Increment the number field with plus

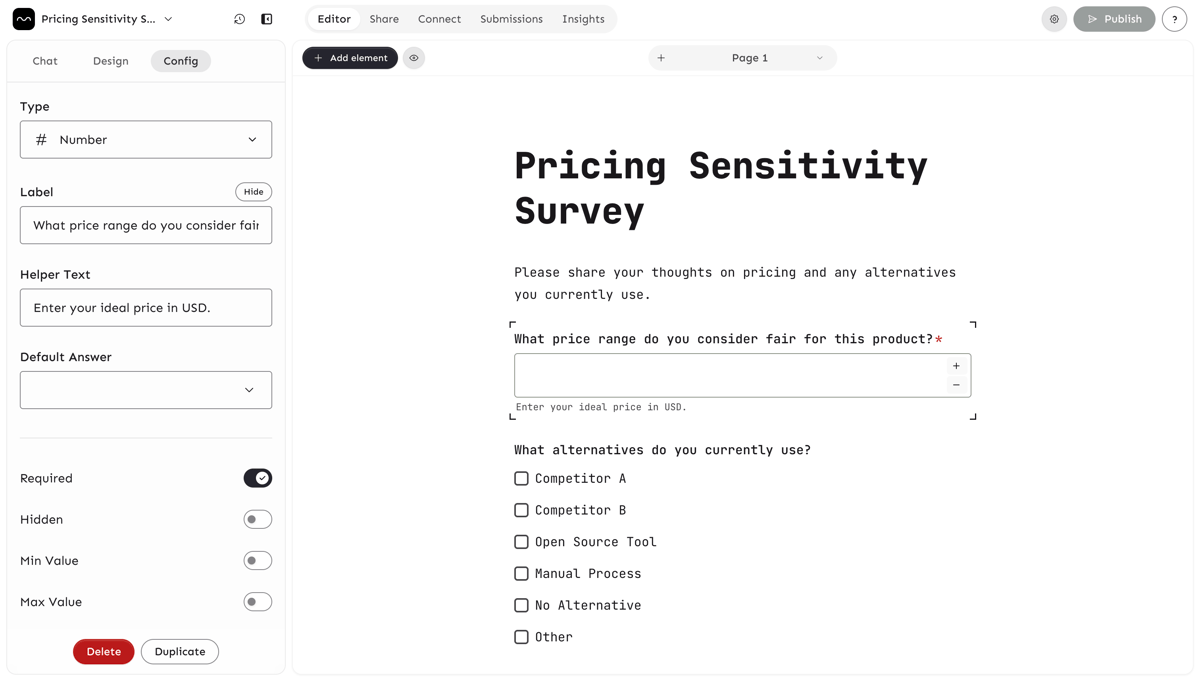pyautogui.click(x=956, y=366)
